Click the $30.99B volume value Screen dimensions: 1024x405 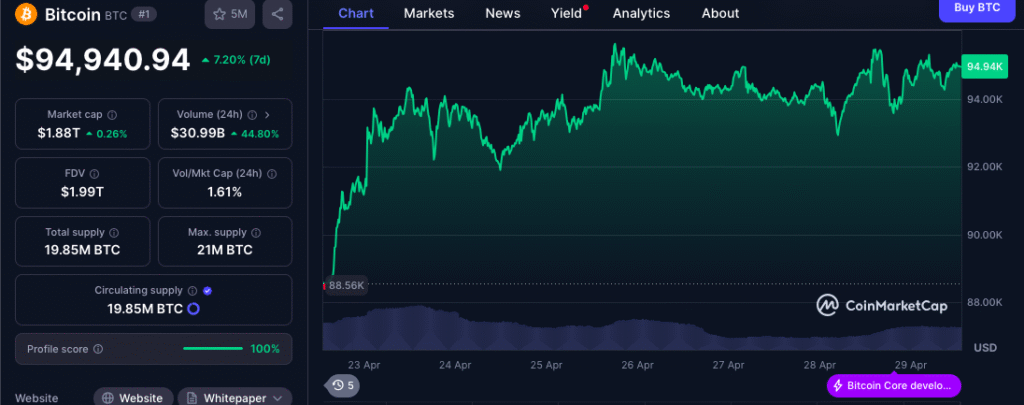tap(198, 134)
